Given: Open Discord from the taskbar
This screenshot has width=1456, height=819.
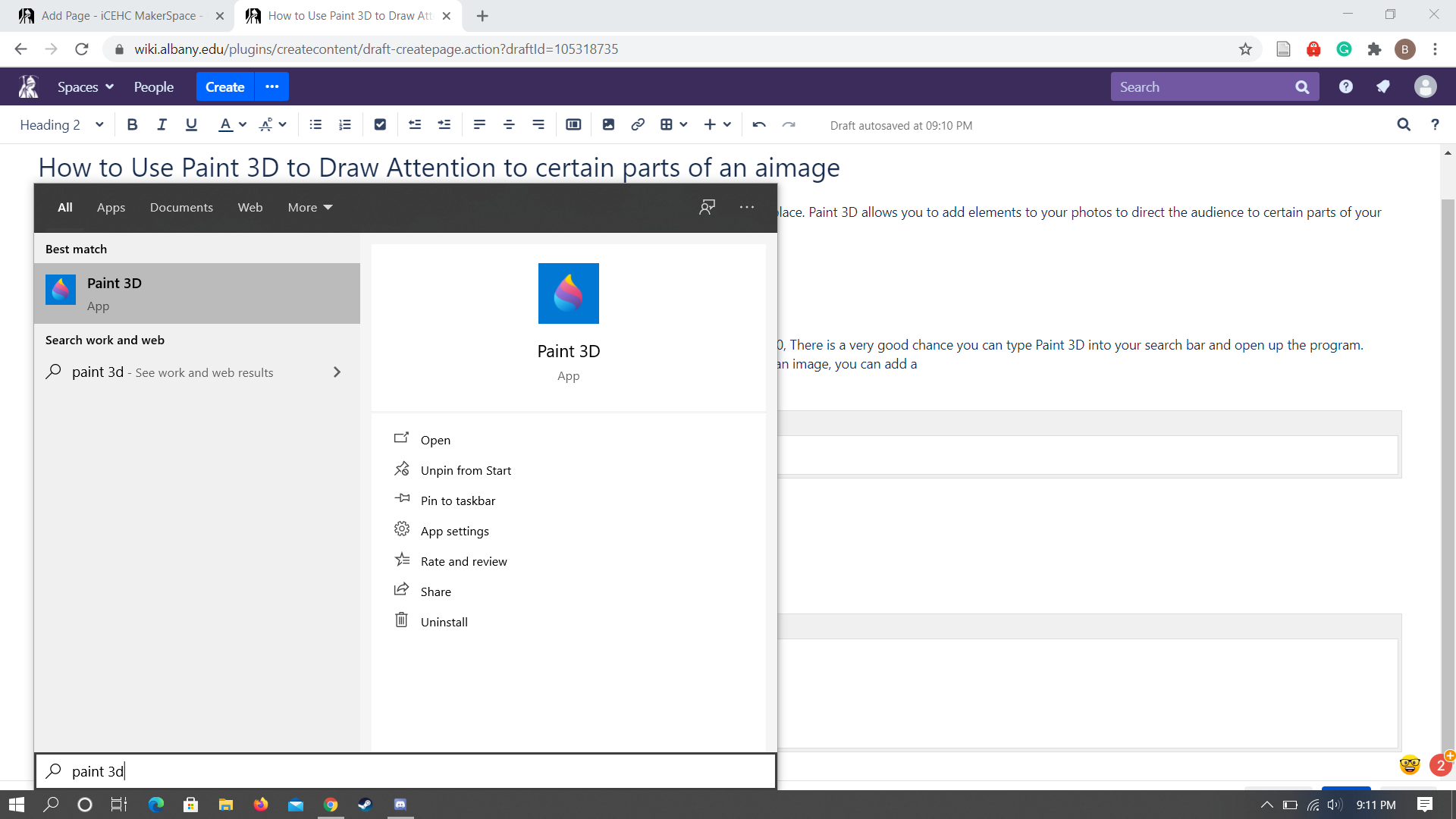Looking at the screenshot, I should (400, 805).
